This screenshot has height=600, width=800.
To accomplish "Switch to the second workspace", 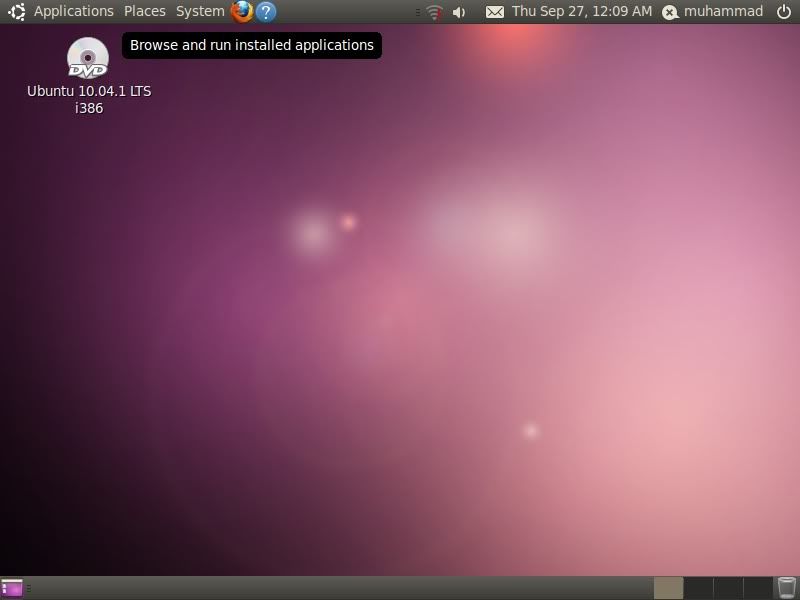I will pos(698,588).
